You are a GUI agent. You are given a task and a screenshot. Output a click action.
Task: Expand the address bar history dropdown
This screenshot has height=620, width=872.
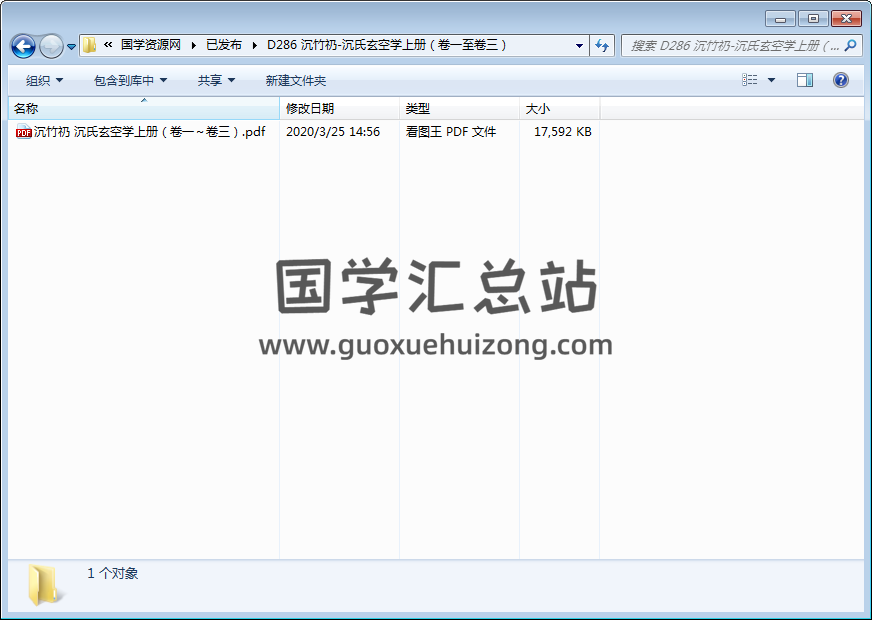point(579,45)
